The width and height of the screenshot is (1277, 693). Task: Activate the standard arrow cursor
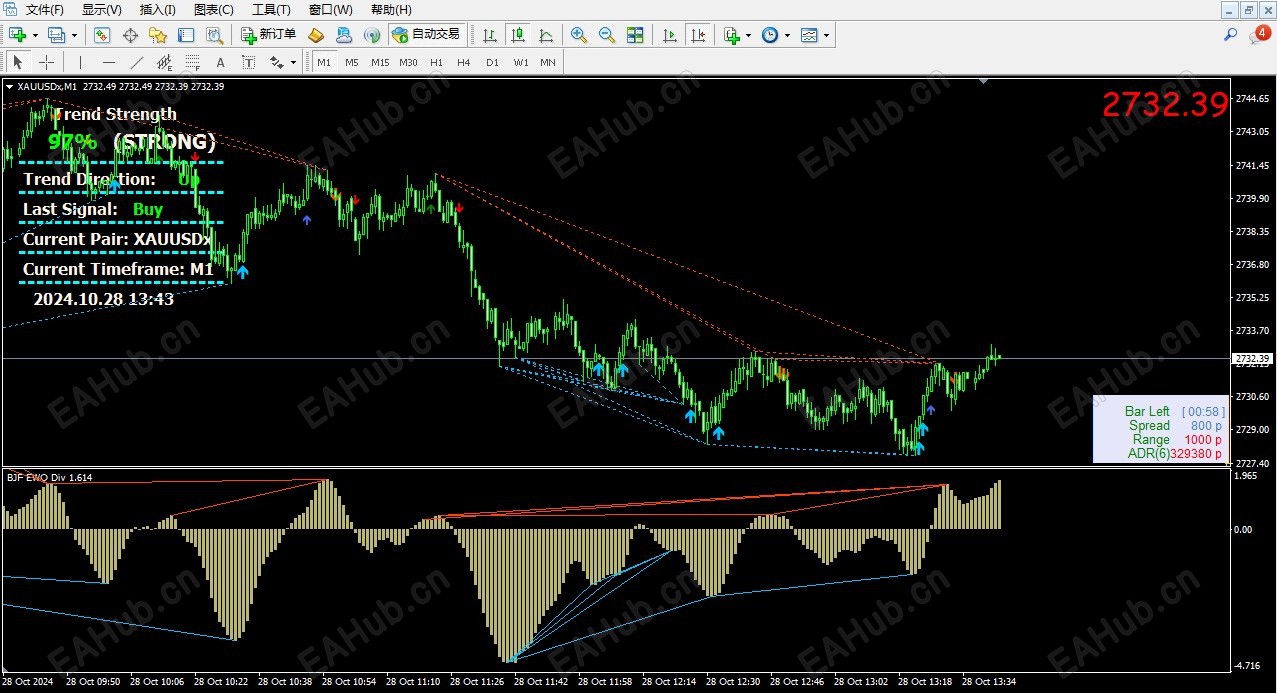(18, 62)
